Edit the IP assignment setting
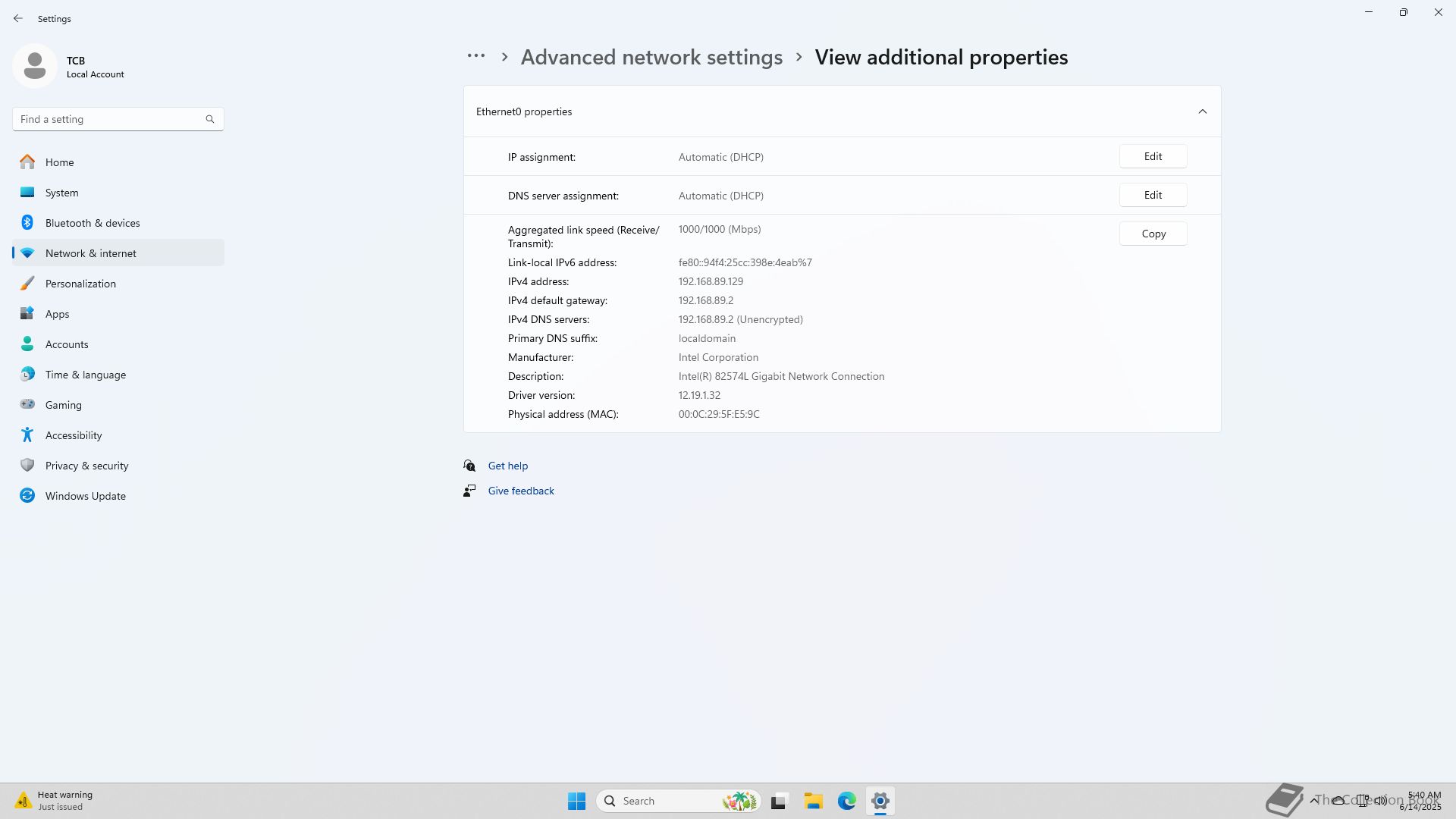This screenshot has width=1456, height=819. pyautogui.click(x=1153, y=156)
